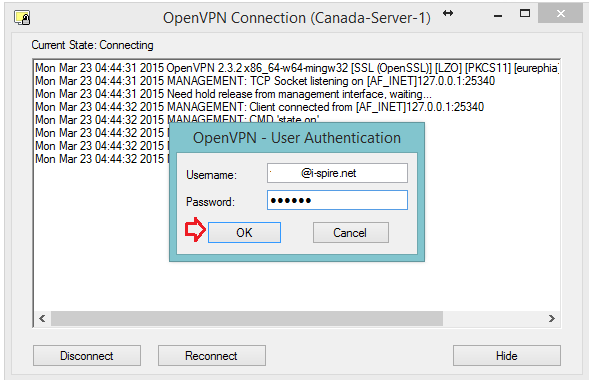
Task: Click the horizontal scrollbar thumb of log
Action: 247,319
